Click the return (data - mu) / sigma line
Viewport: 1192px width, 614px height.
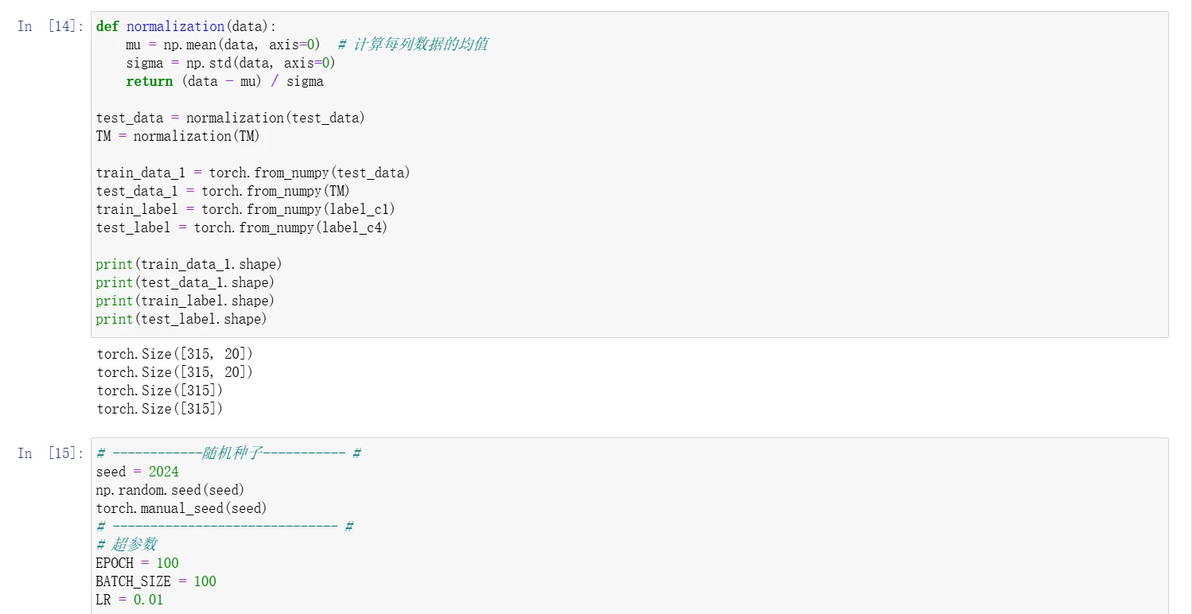click(224, 81)
